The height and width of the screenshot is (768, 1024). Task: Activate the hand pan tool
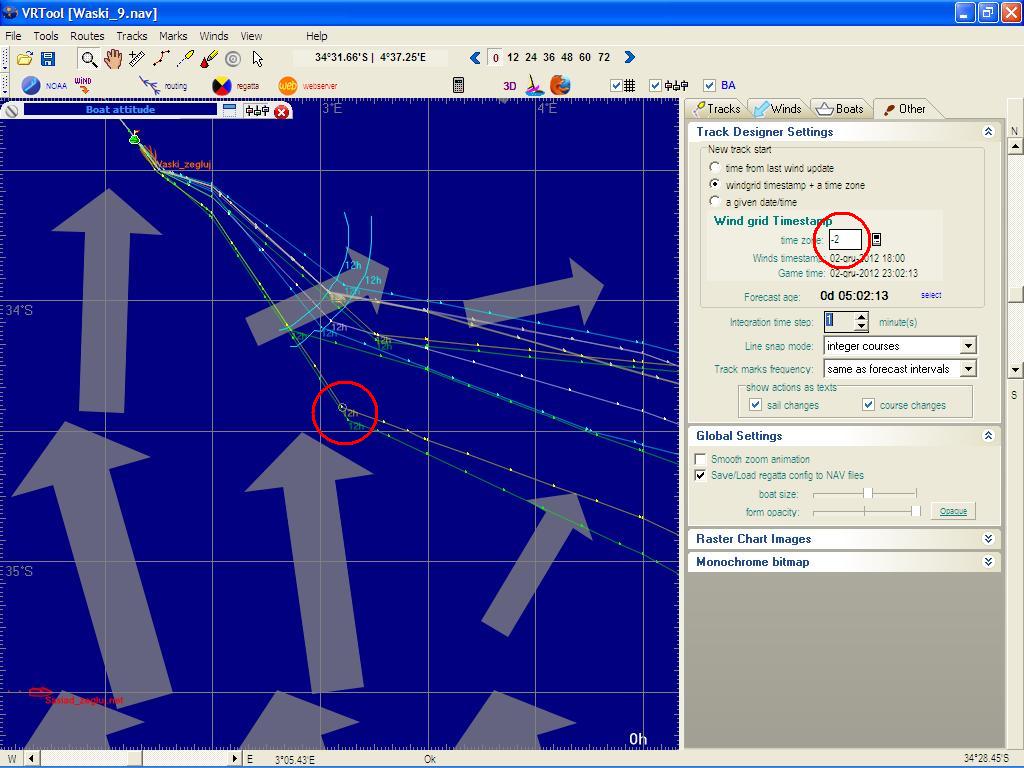[x=113, y=59]
